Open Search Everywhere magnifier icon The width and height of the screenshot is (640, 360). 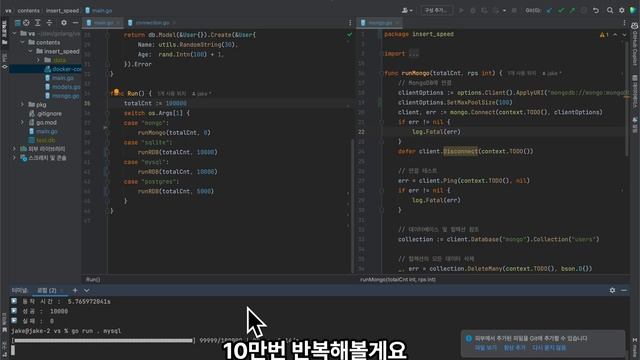[x=610, y=10]
